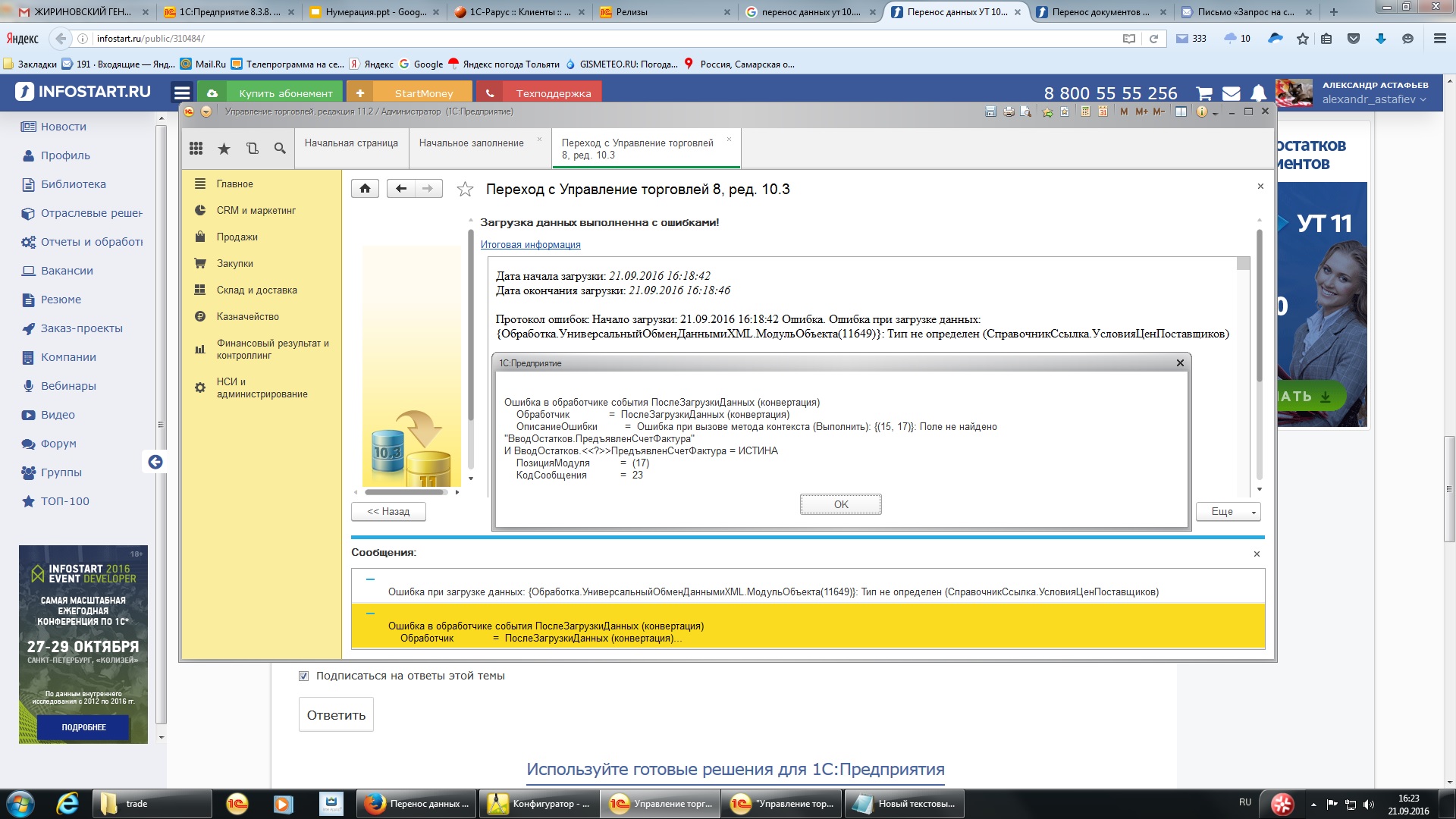Open the browser main menu hamburger
Screen dimensions: 1456x819
click(1439, 39)
